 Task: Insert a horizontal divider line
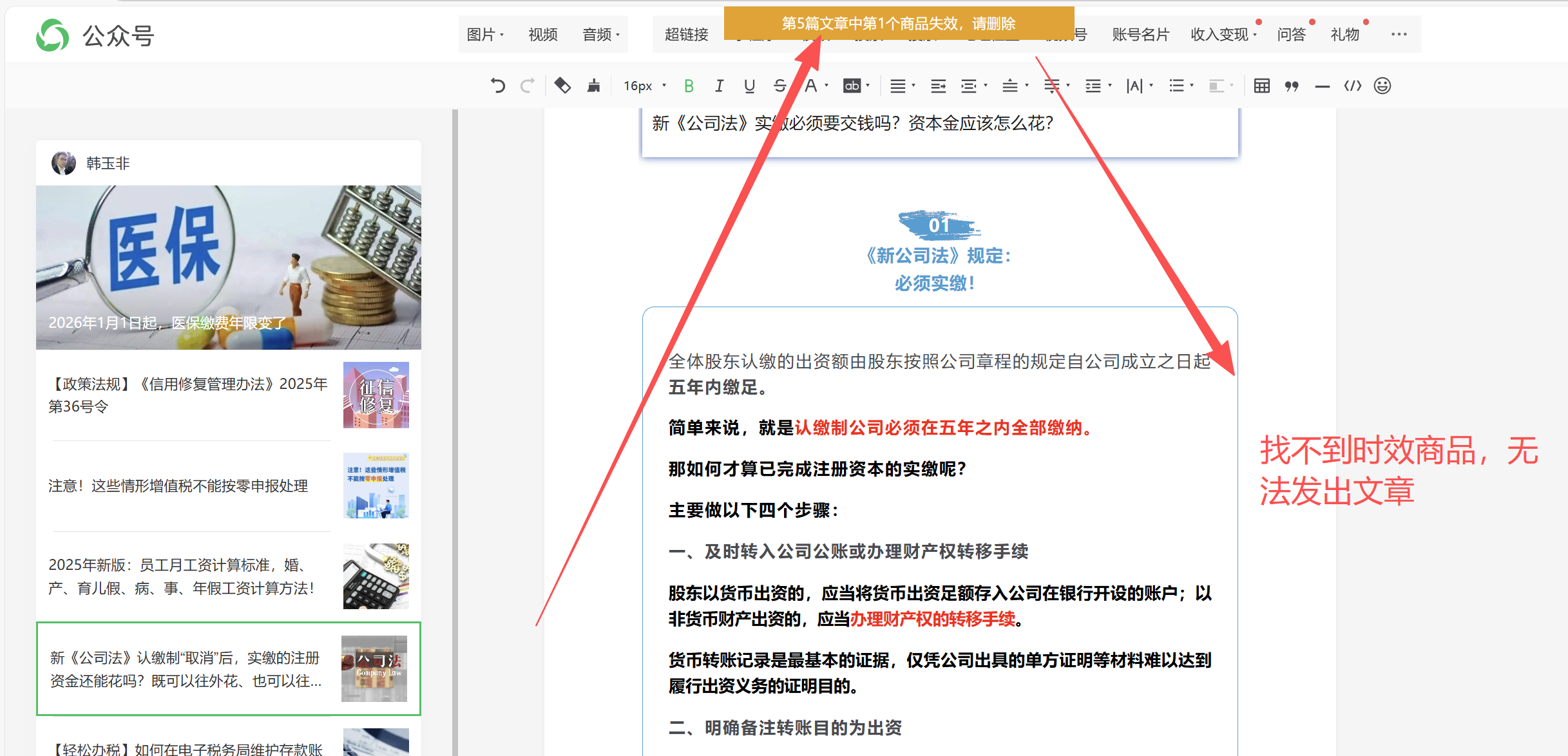click(x=1322, y=86)
